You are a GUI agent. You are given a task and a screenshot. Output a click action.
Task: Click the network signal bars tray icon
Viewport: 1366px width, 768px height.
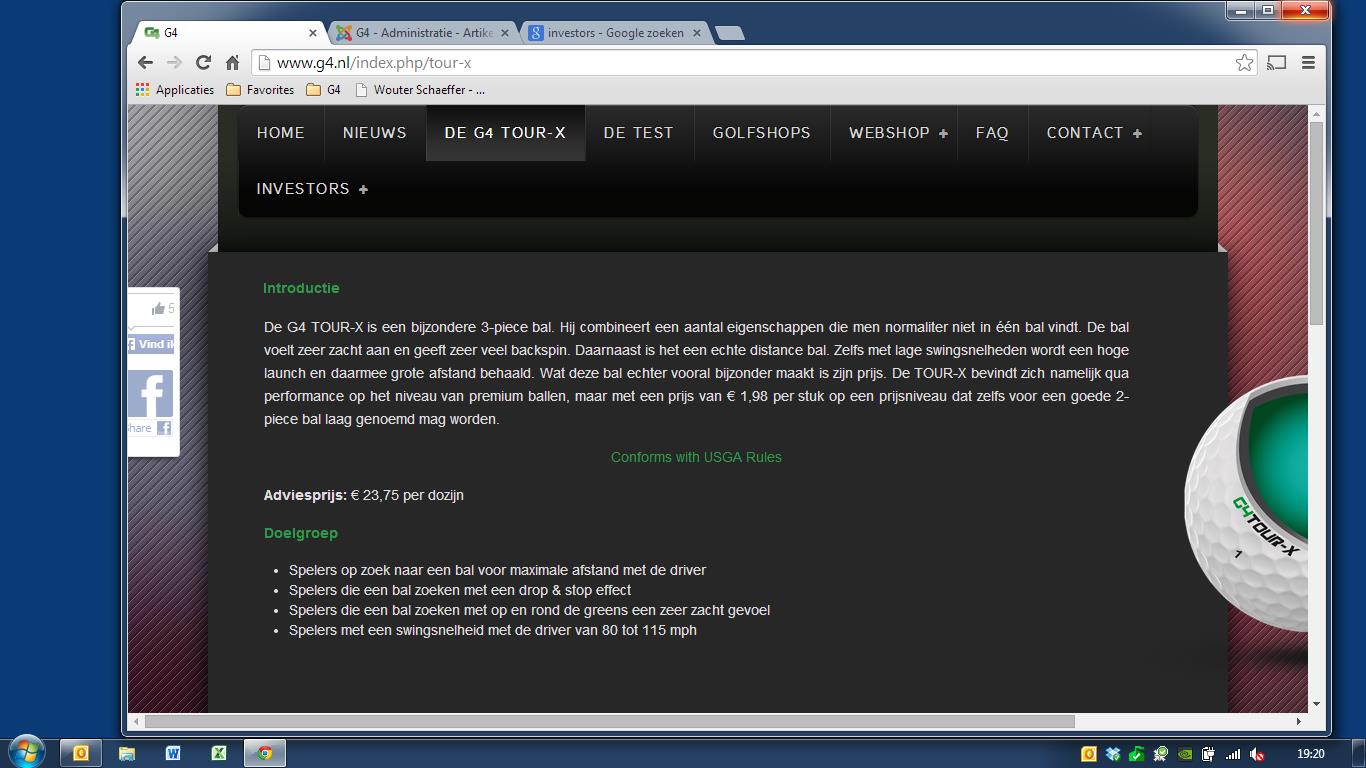click(1233, 754)
